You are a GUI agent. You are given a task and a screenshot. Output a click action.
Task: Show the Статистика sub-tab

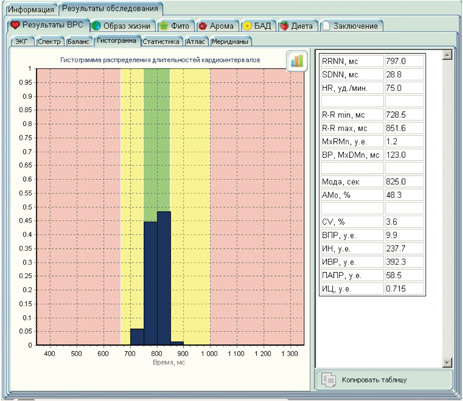pyautogui.click(x=161, y=42)
